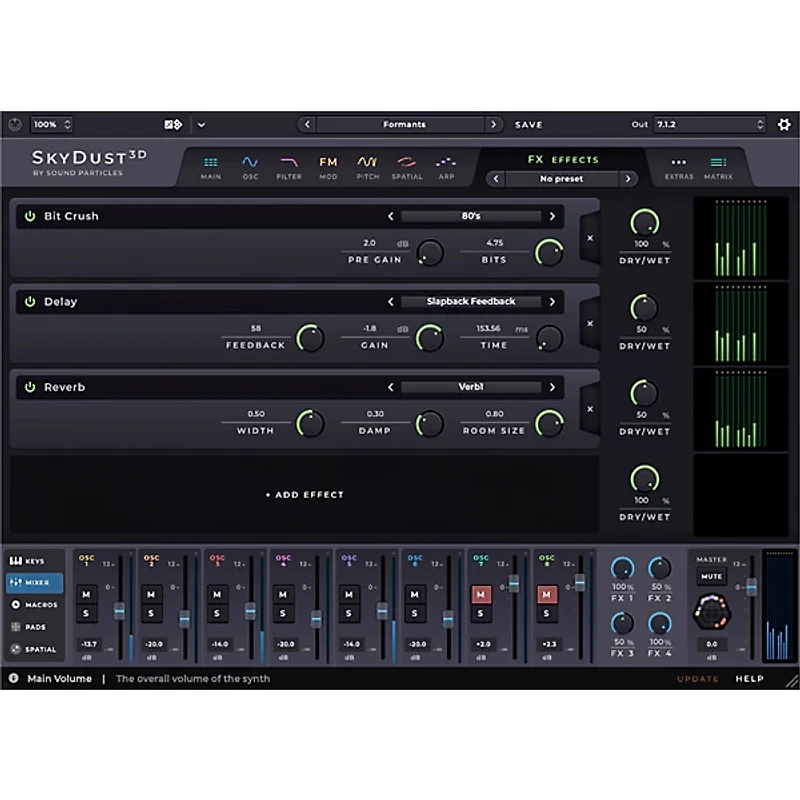Select the FILTER section icon
This screenshot has height=800, width=800.
click(x=289, y=164)
